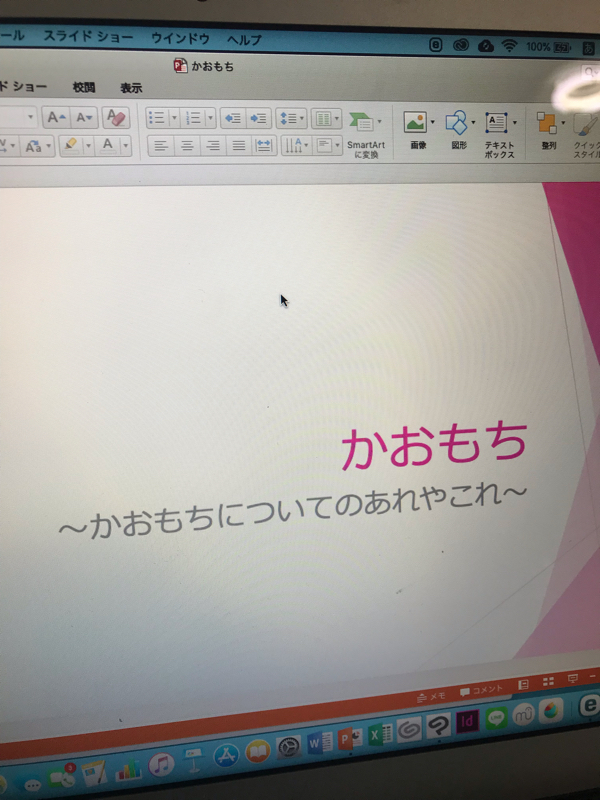Decrease the font size
The height and width of the screenshot is (800, 600).
[84, 118]
